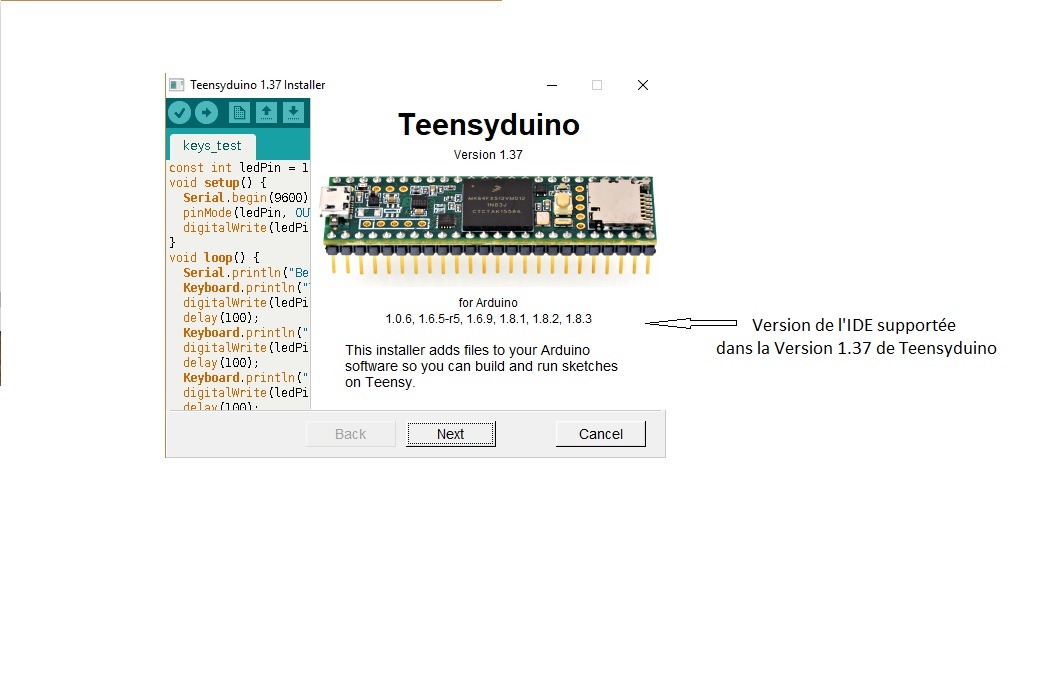Screen dimensions: 1058x687
Task: Click the 'pinMode(ledPin,' code line
Action: (x=246, y=213)
